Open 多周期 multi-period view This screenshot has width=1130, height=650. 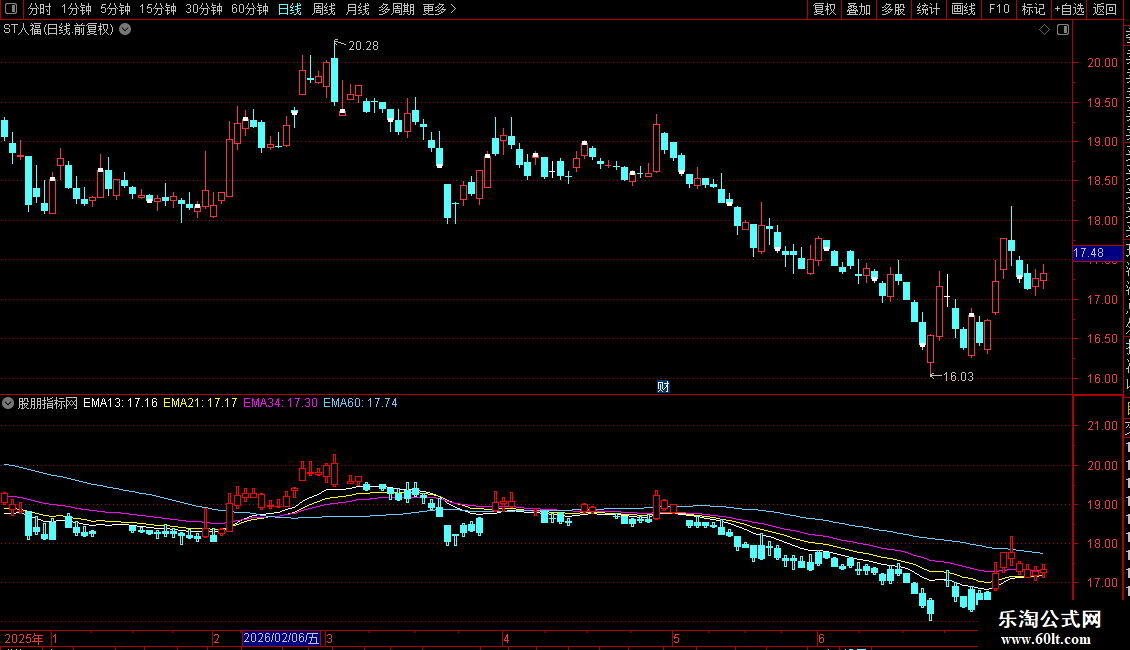tap(396, 9)
